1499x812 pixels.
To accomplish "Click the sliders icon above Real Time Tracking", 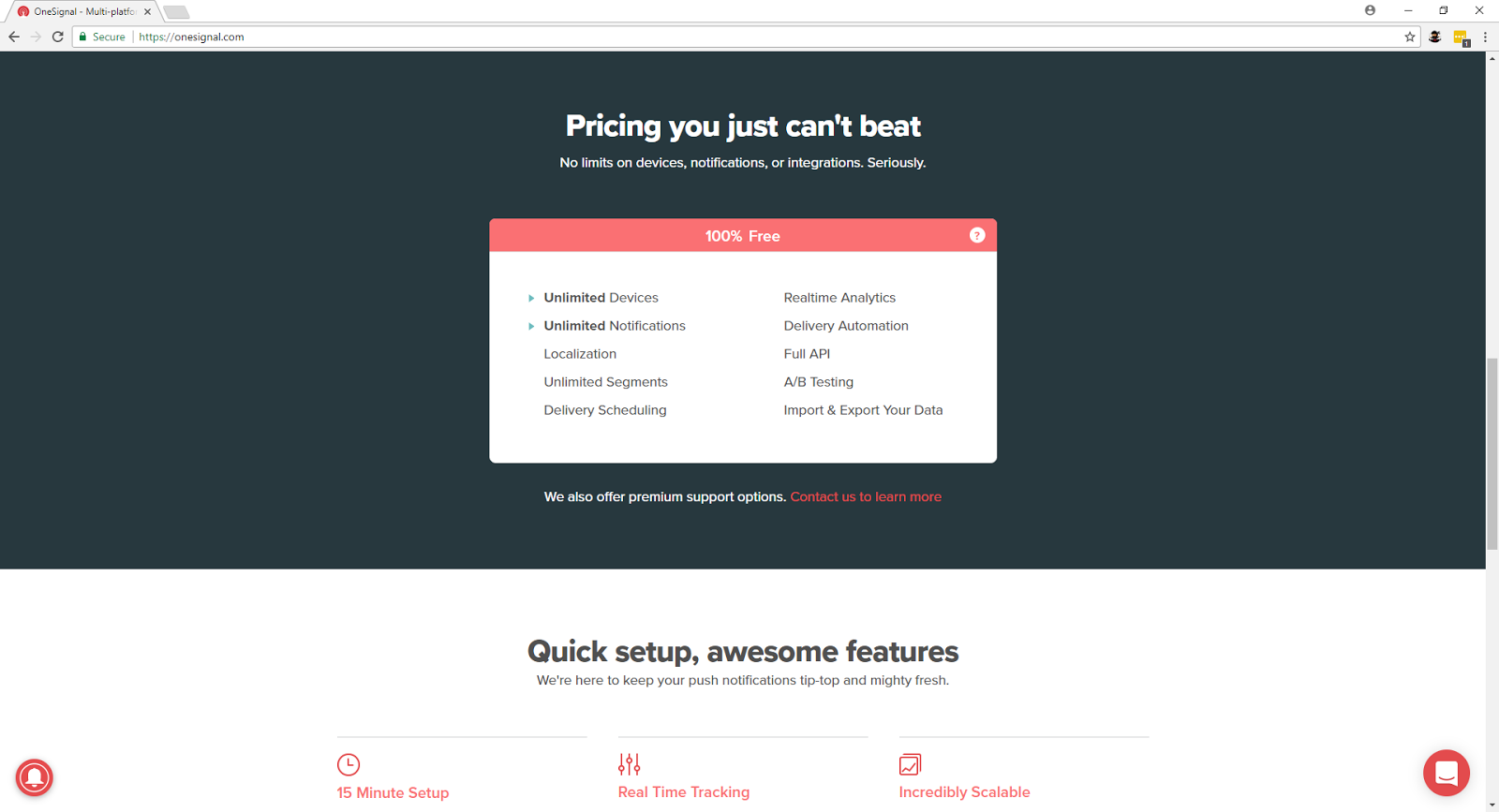I will pos(630,764).
